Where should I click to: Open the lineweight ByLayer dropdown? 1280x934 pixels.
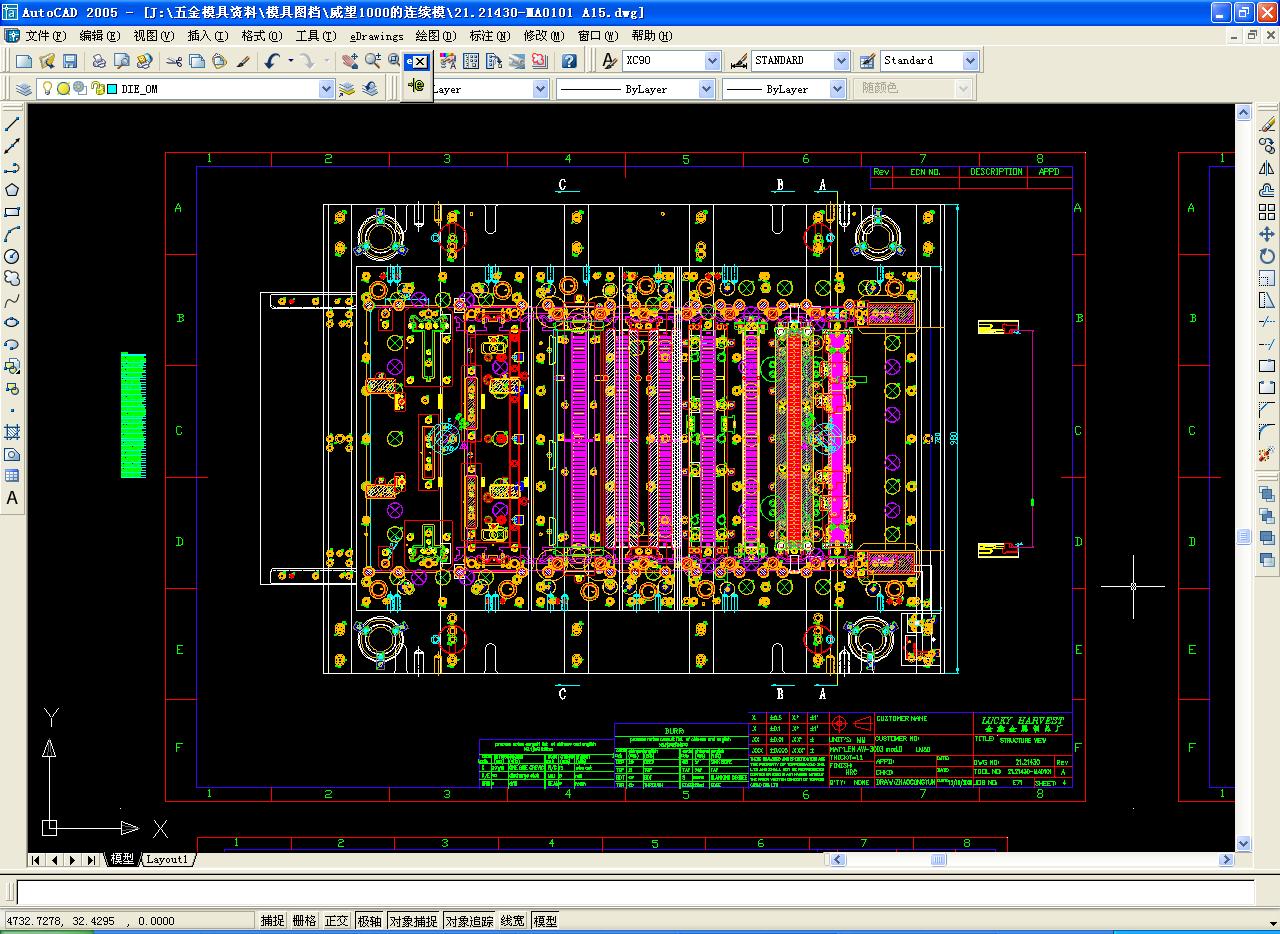click(837, 89)
